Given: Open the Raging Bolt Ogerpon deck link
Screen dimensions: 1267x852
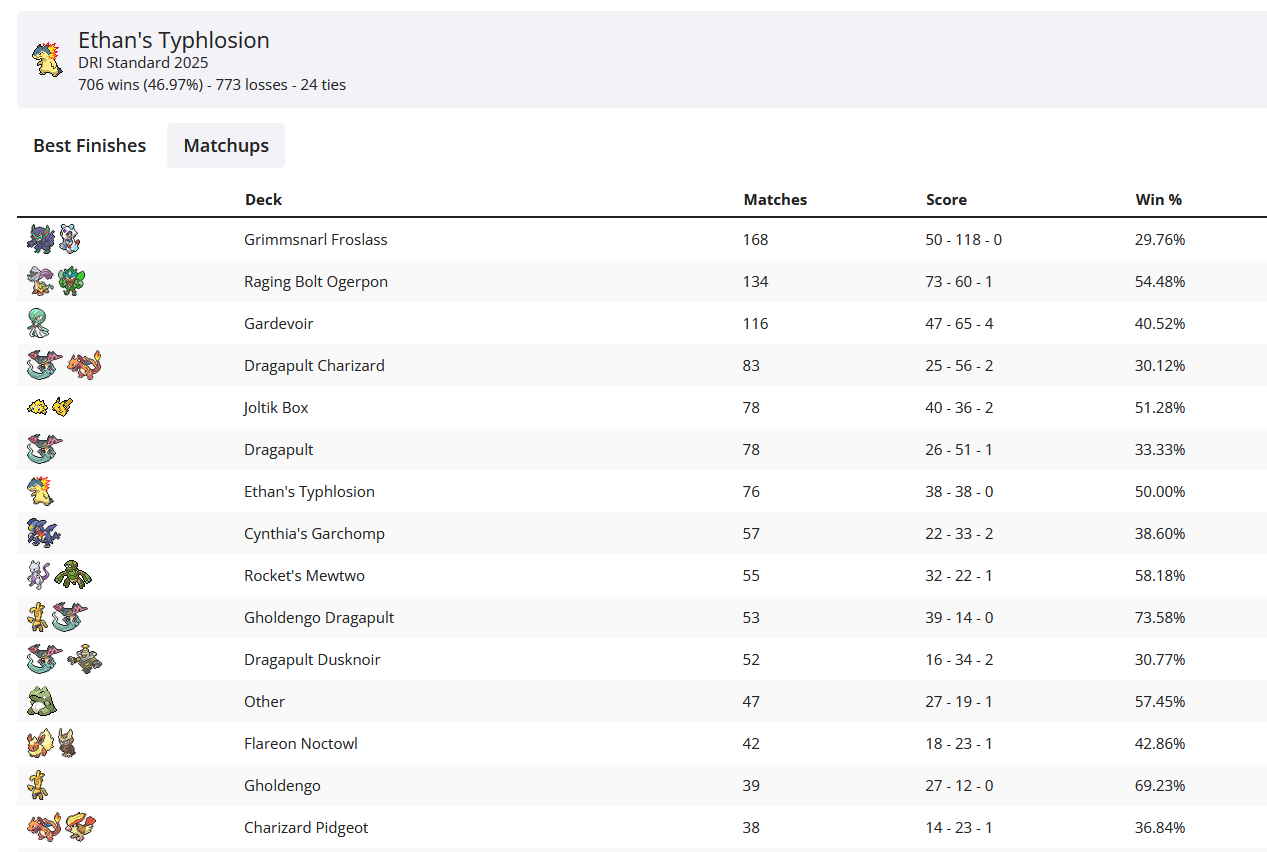Looking at the screenshot, I should point(316,282).
